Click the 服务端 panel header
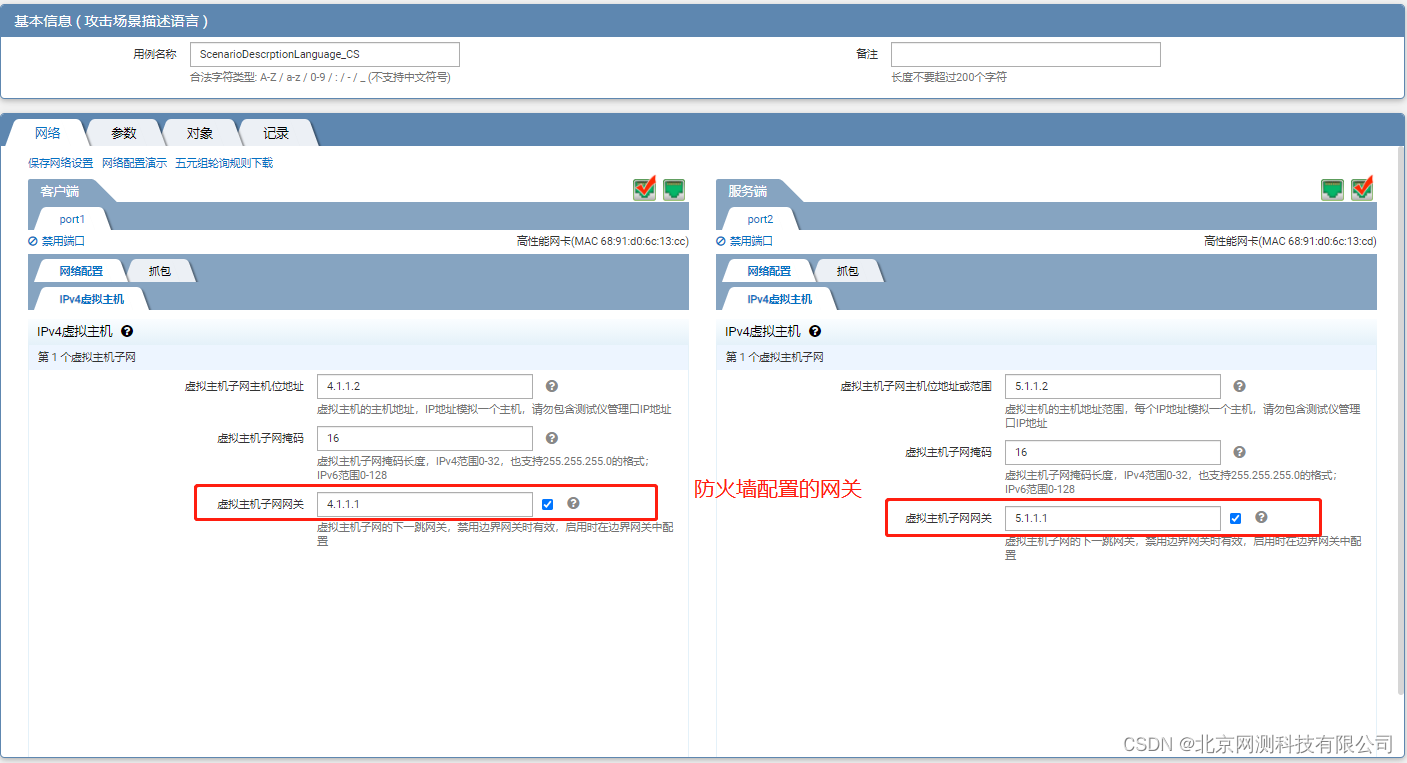Image resolution: width=1407 pixels, height=763 pixels. [748, 191]
